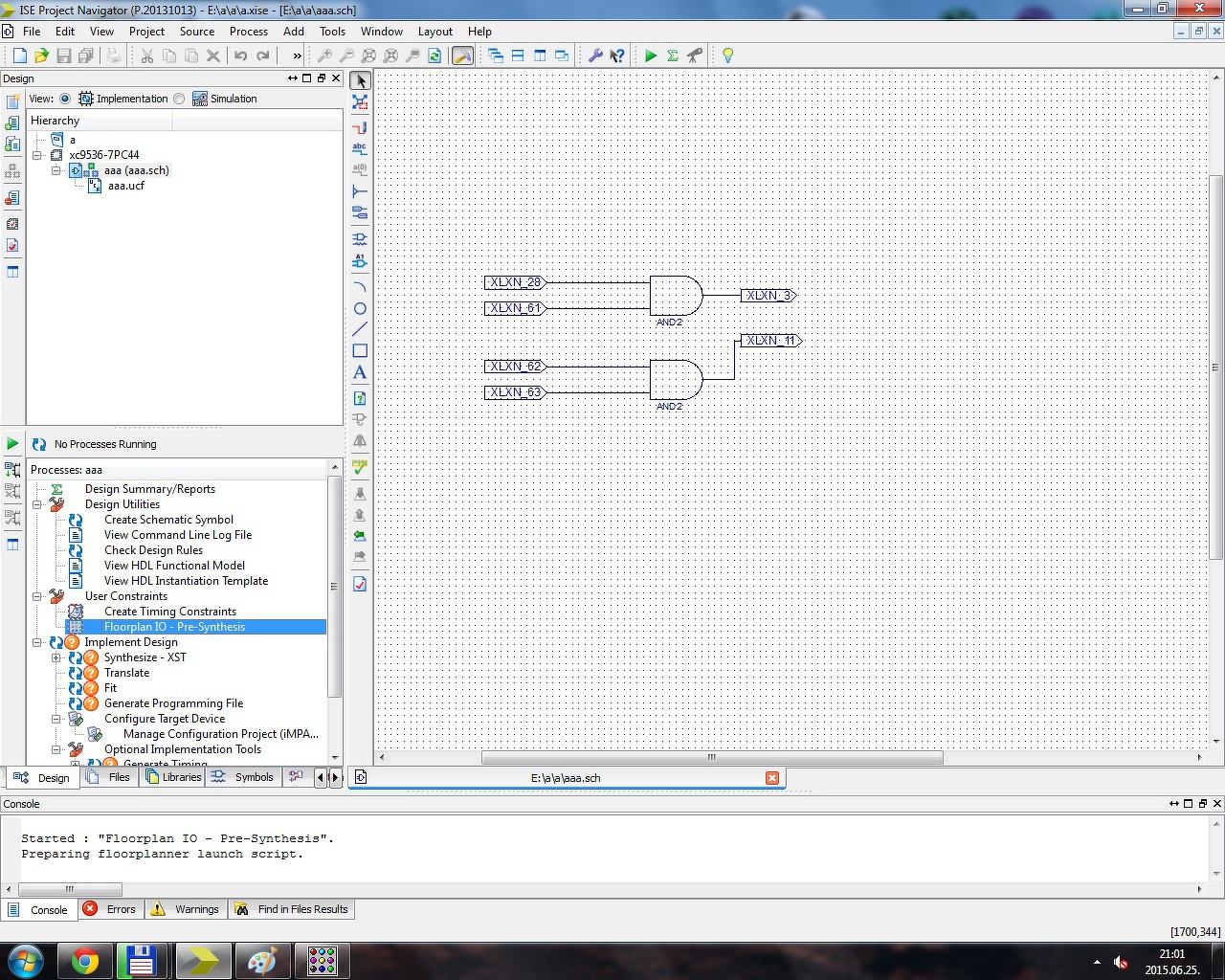Open the Process menu
Viewport: 1225px width, 980px height.
[x=249, y=31]
